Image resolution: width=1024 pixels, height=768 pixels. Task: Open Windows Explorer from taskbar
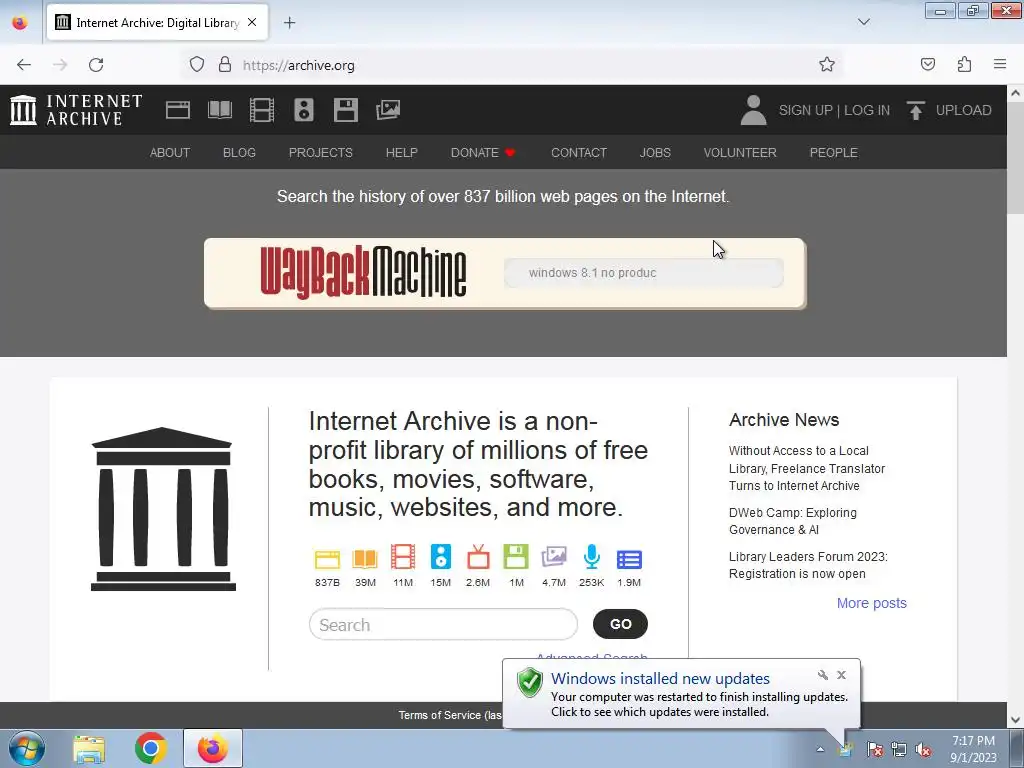coord(89,748)
